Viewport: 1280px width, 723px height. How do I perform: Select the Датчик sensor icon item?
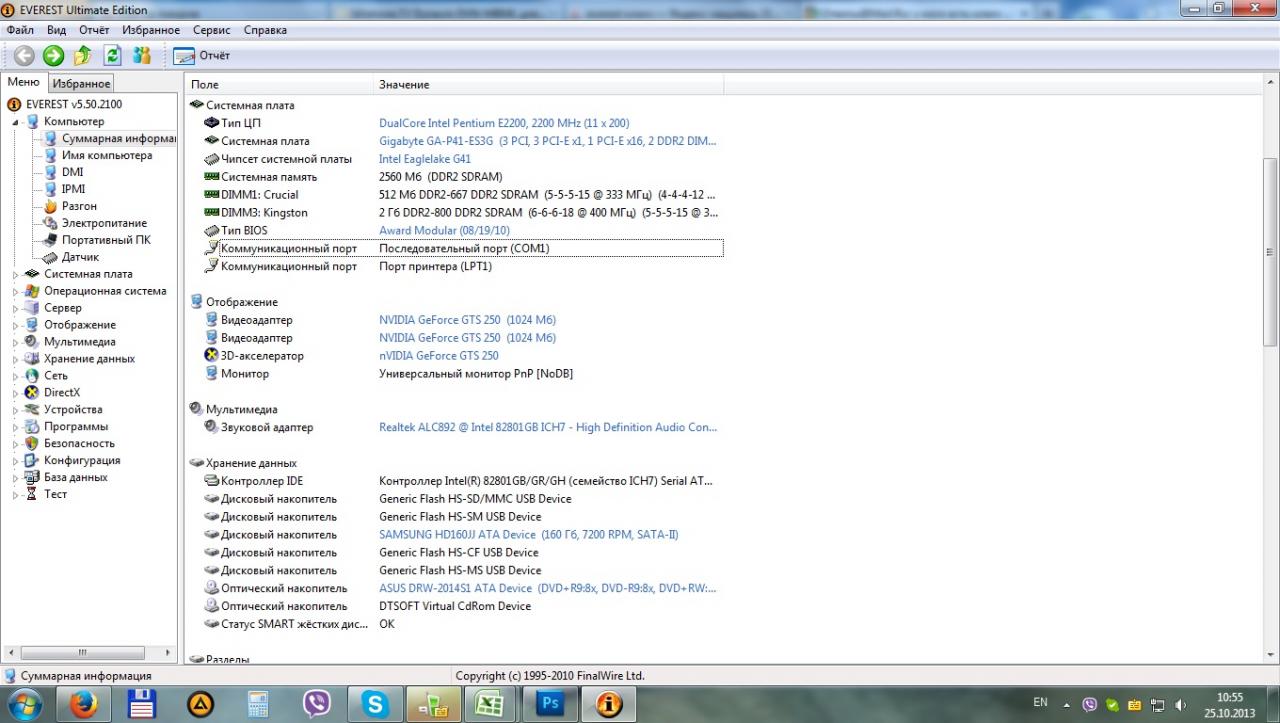click(x=52, y=257)
